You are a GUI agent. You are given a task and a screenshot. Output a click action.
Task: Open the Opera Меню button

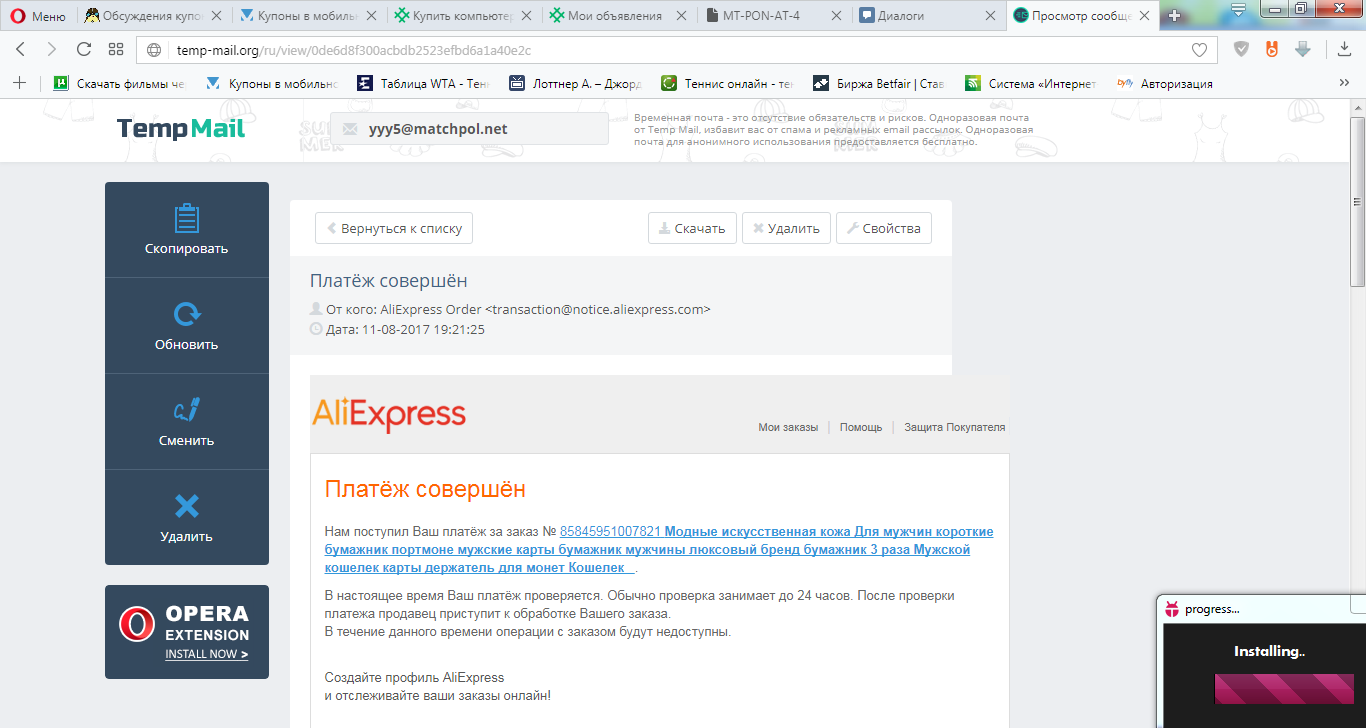pos(37,16)
